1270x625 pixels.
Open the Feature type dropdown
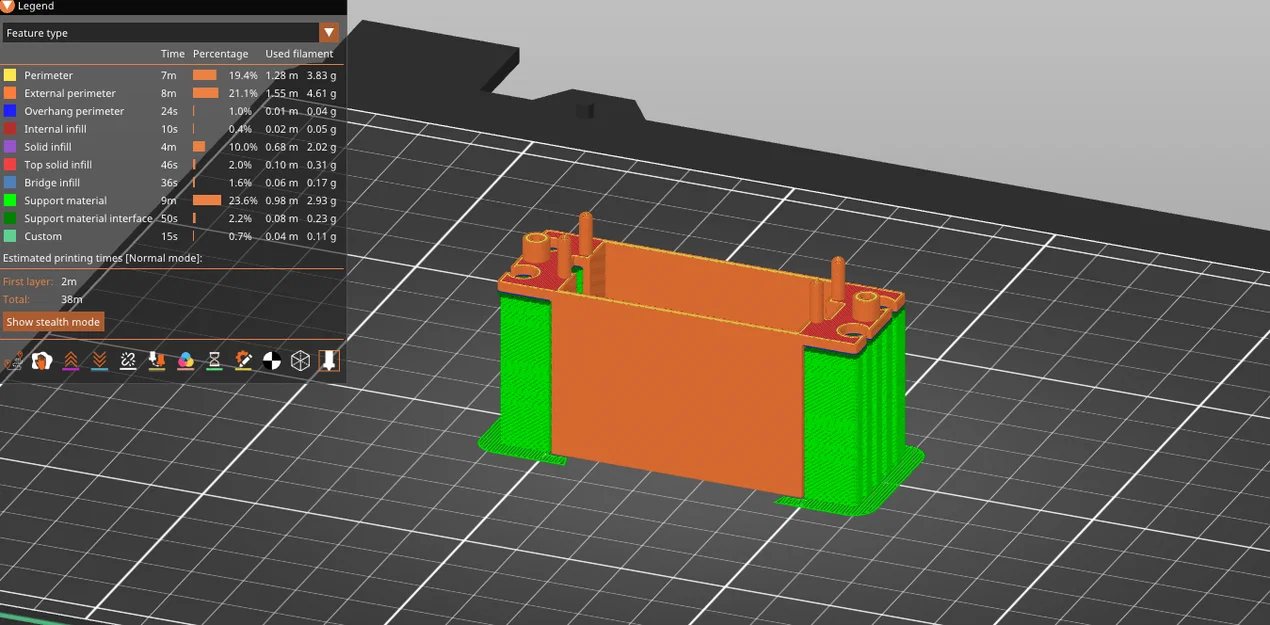point(171,33)
